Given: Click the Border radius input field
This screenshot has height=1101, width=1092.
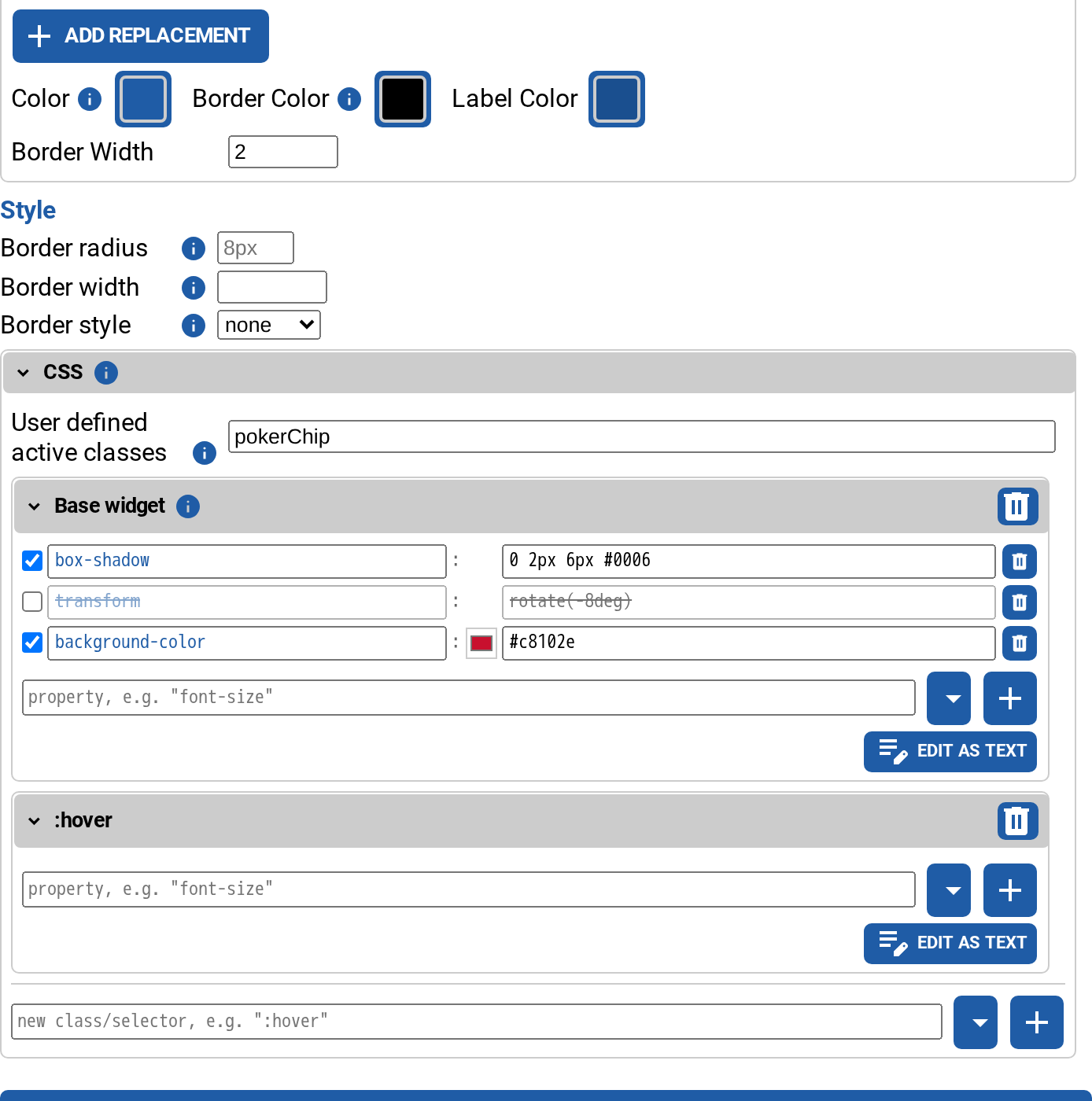Looking at the screenshot, I should click(x=256, y=248).
